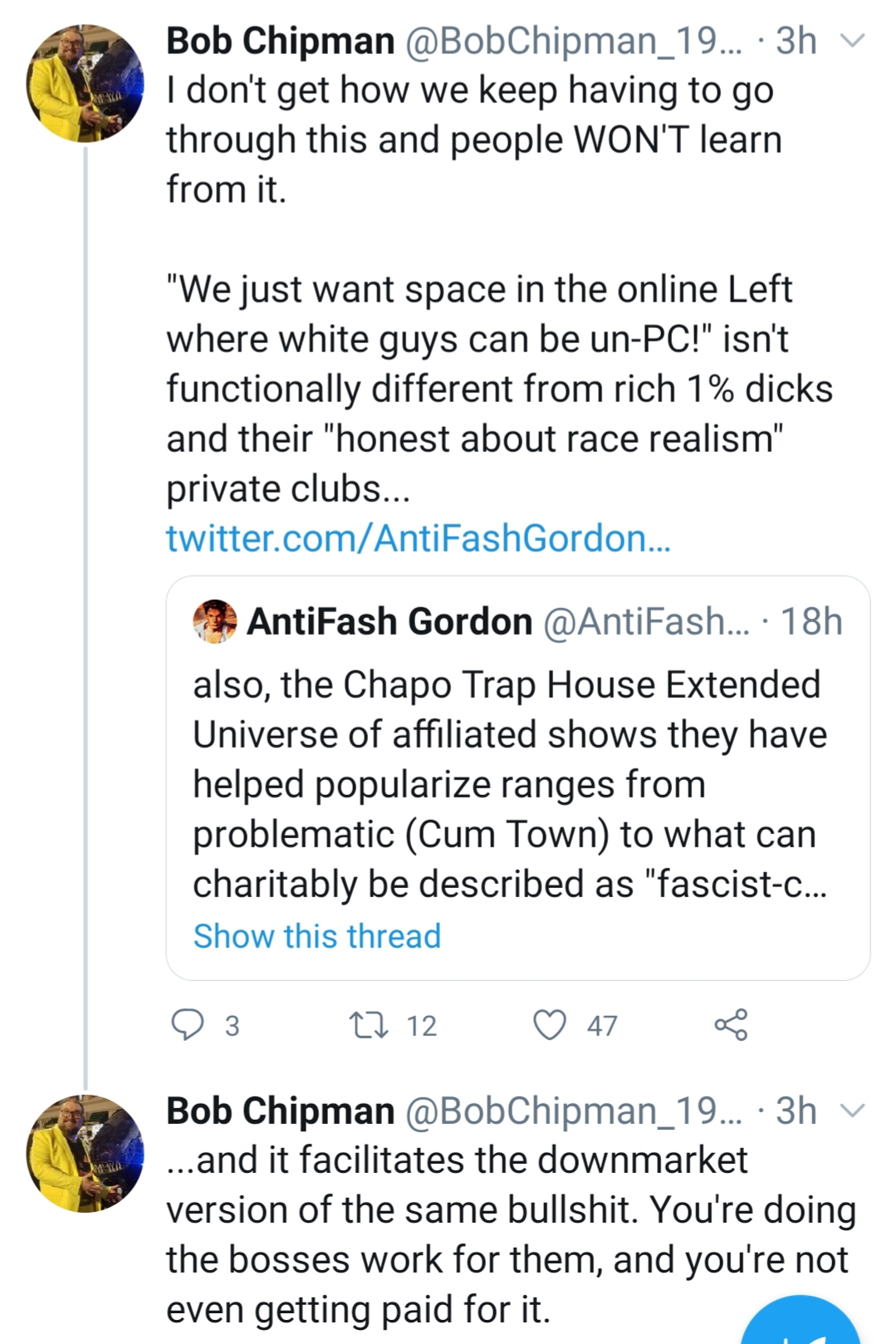View the 12 retweets count
The width and height of the screenshot is (896, 1344).
(x=422, y=1026)
